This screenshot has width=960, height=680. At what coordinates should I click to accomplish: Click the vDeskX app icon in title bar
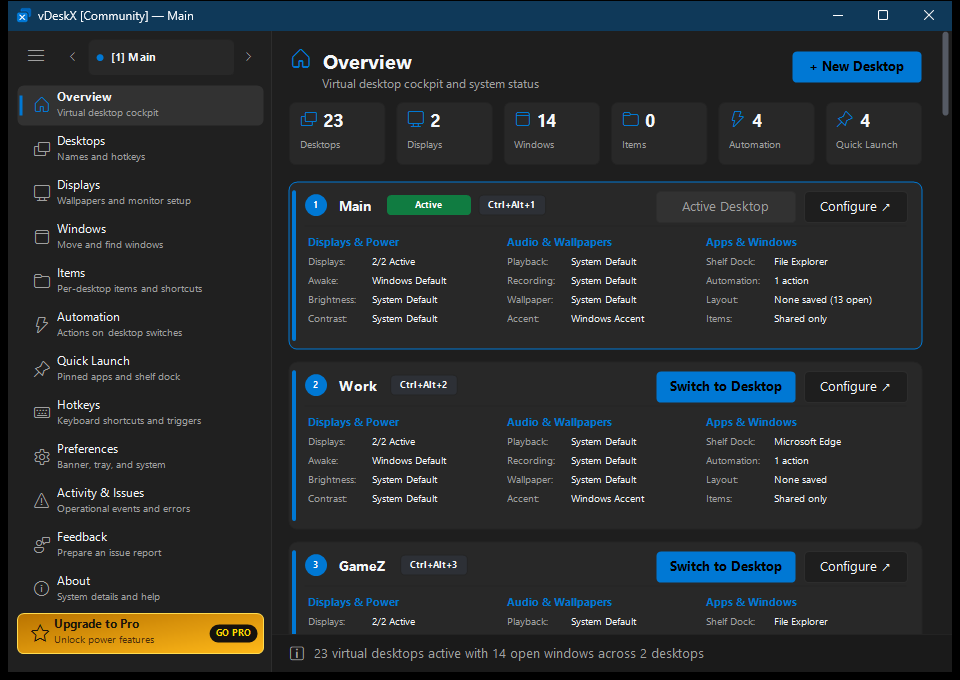coord(23,16)
